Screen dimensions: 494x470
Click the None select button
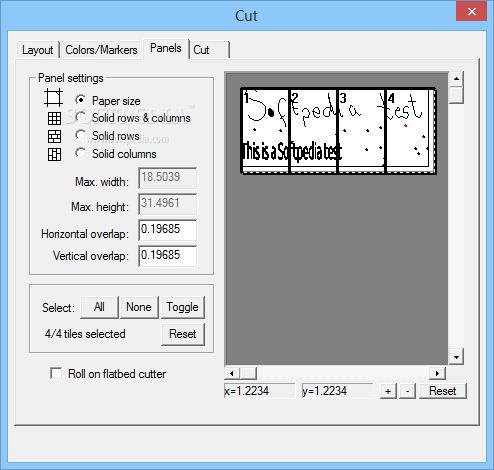click(x=139, y=307)
